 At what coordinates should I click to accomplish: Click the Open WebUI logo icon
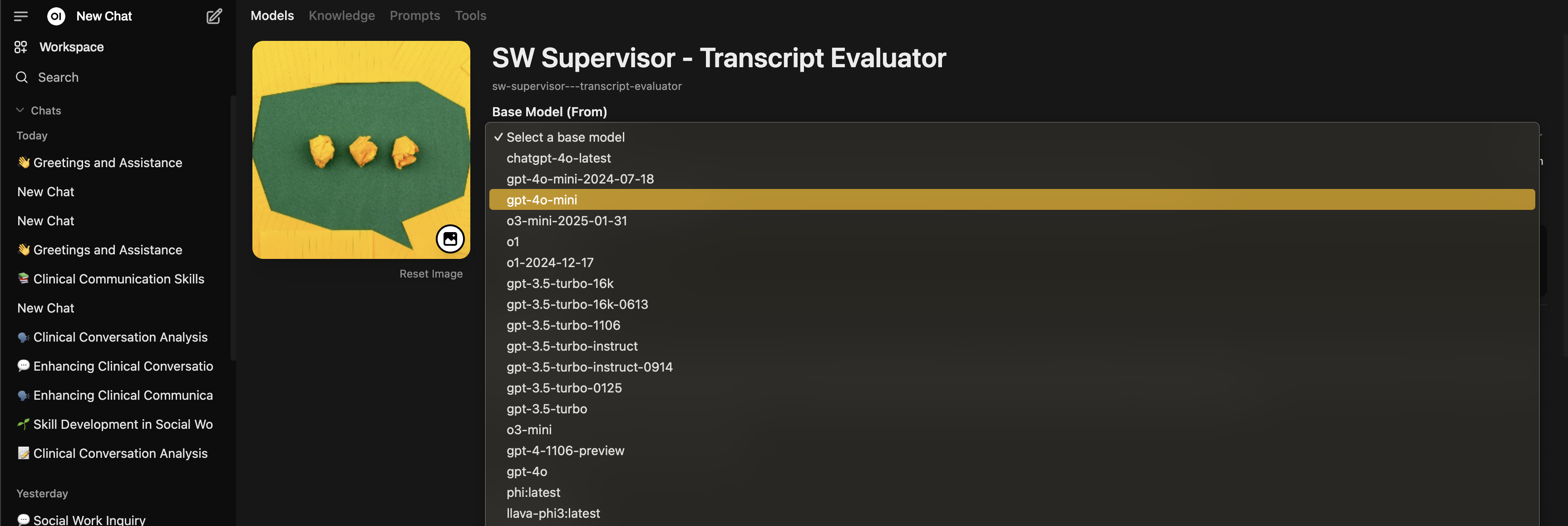pyautogui.click(x=56, y=16)
